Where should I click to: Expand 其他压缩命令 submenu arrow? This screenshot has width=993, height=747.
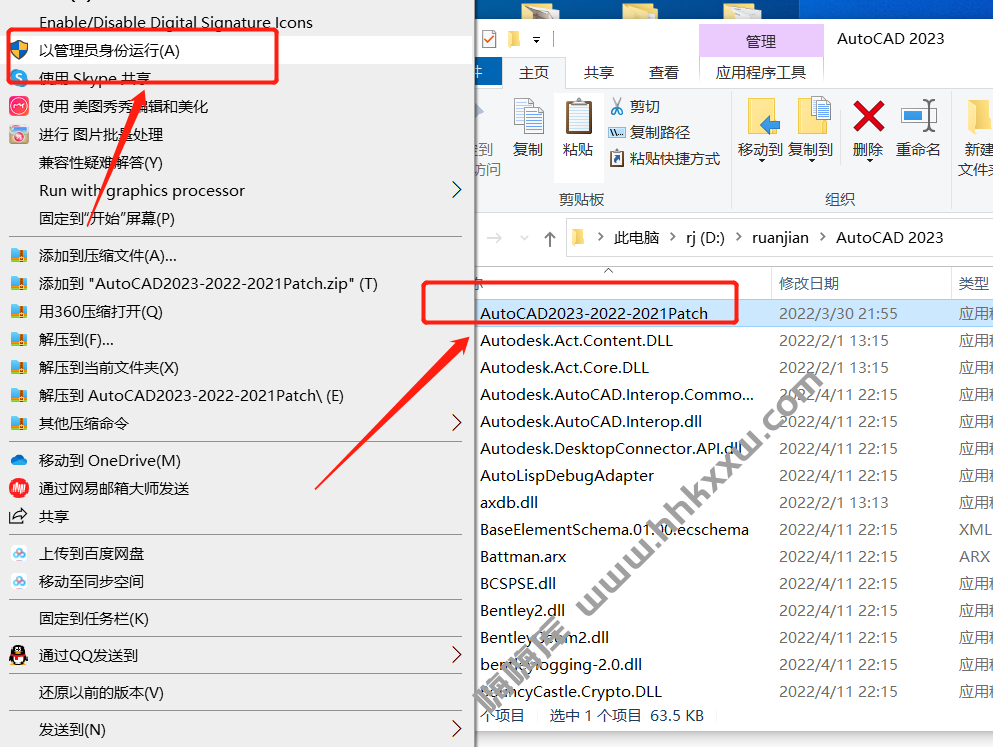coord(456,423)
